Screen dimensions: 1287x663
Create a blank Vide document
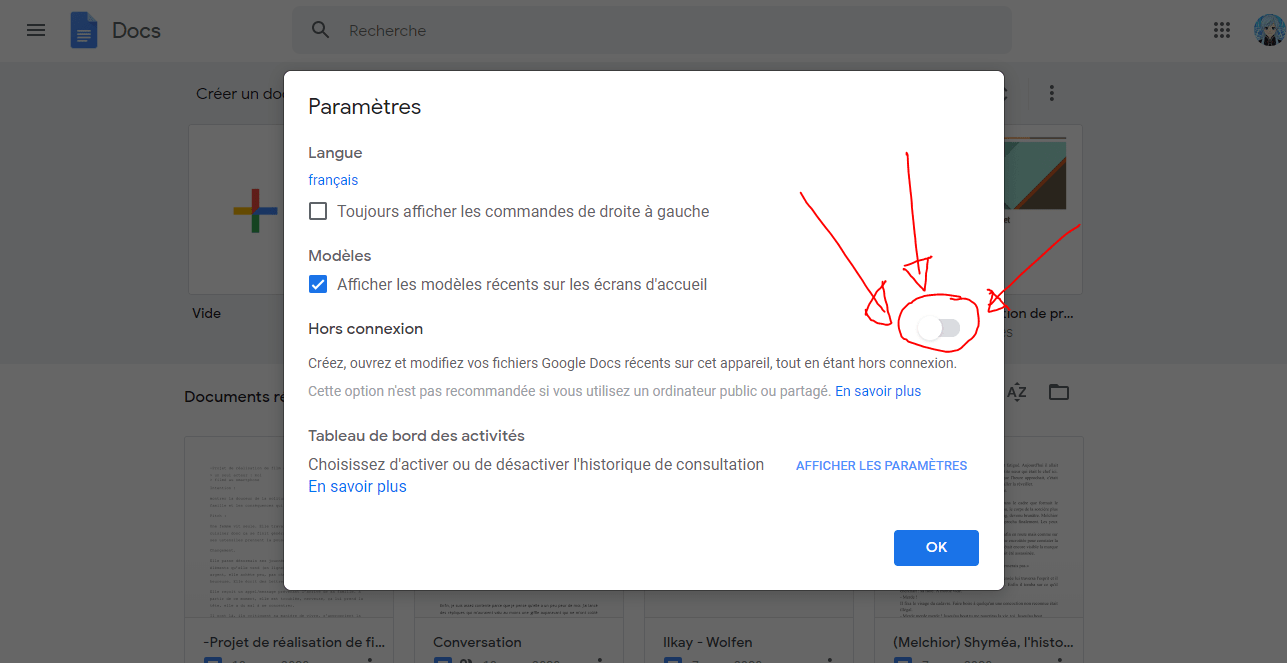pyautogui.click(x=255, y=210)
